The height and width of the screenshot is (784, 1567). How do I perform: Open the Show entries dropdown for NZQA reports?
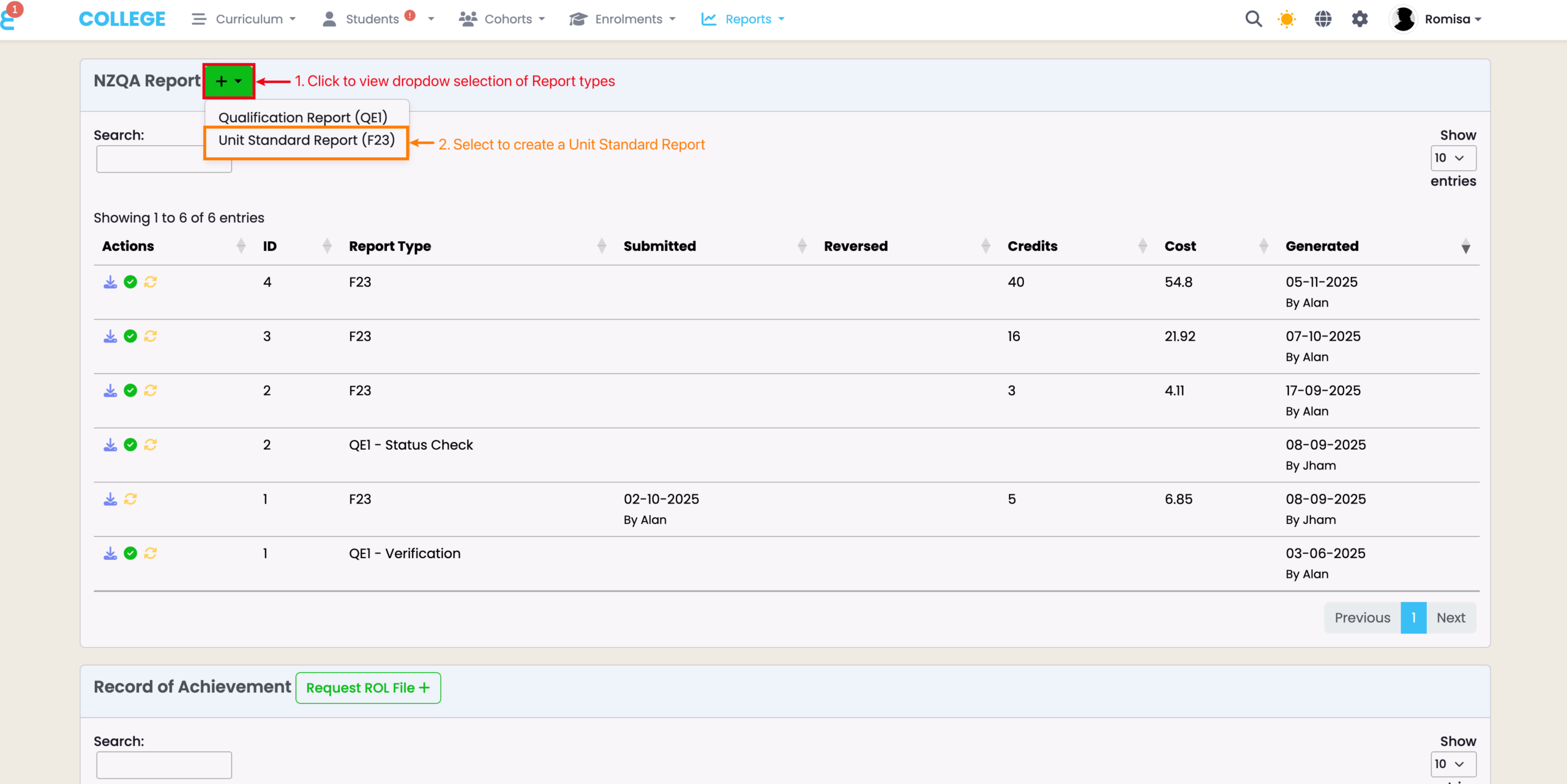1453,158
